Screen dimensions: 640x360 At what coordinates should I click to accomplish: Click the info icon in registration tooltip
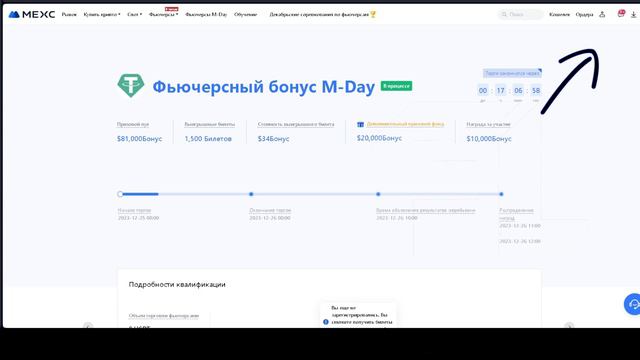coord(326,322)
